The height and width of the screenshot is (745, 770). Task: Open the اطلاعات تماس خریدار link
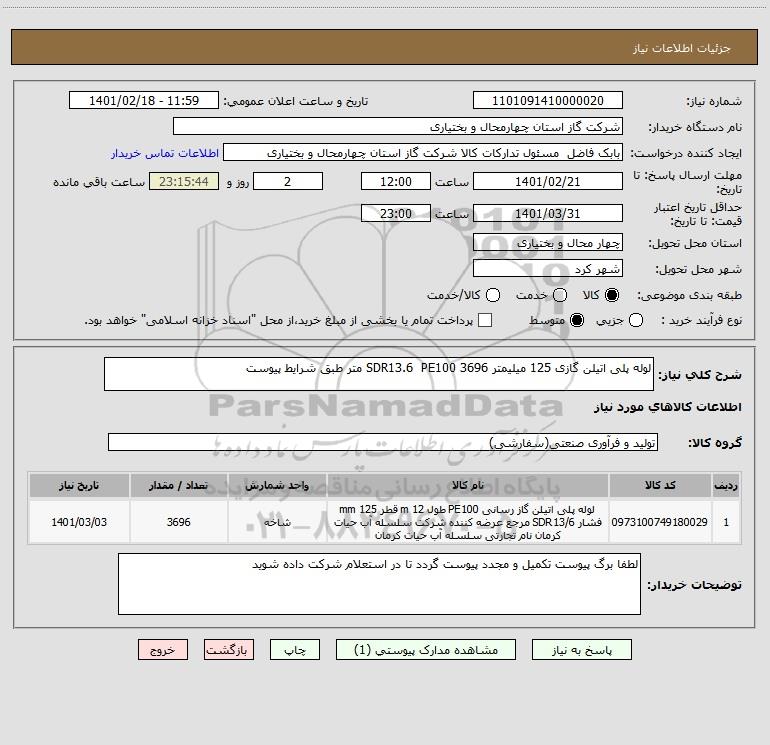(165, 153)
